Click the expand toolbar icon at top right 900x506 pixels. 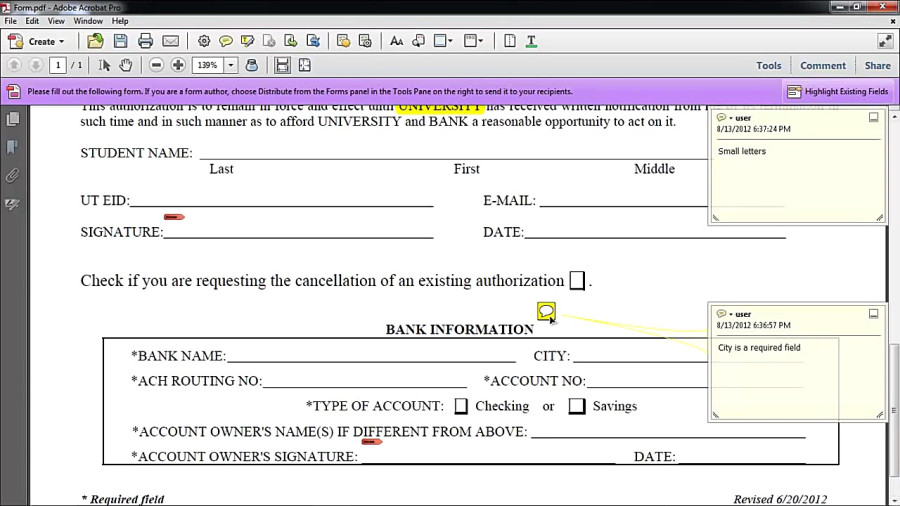coord(885,41)
